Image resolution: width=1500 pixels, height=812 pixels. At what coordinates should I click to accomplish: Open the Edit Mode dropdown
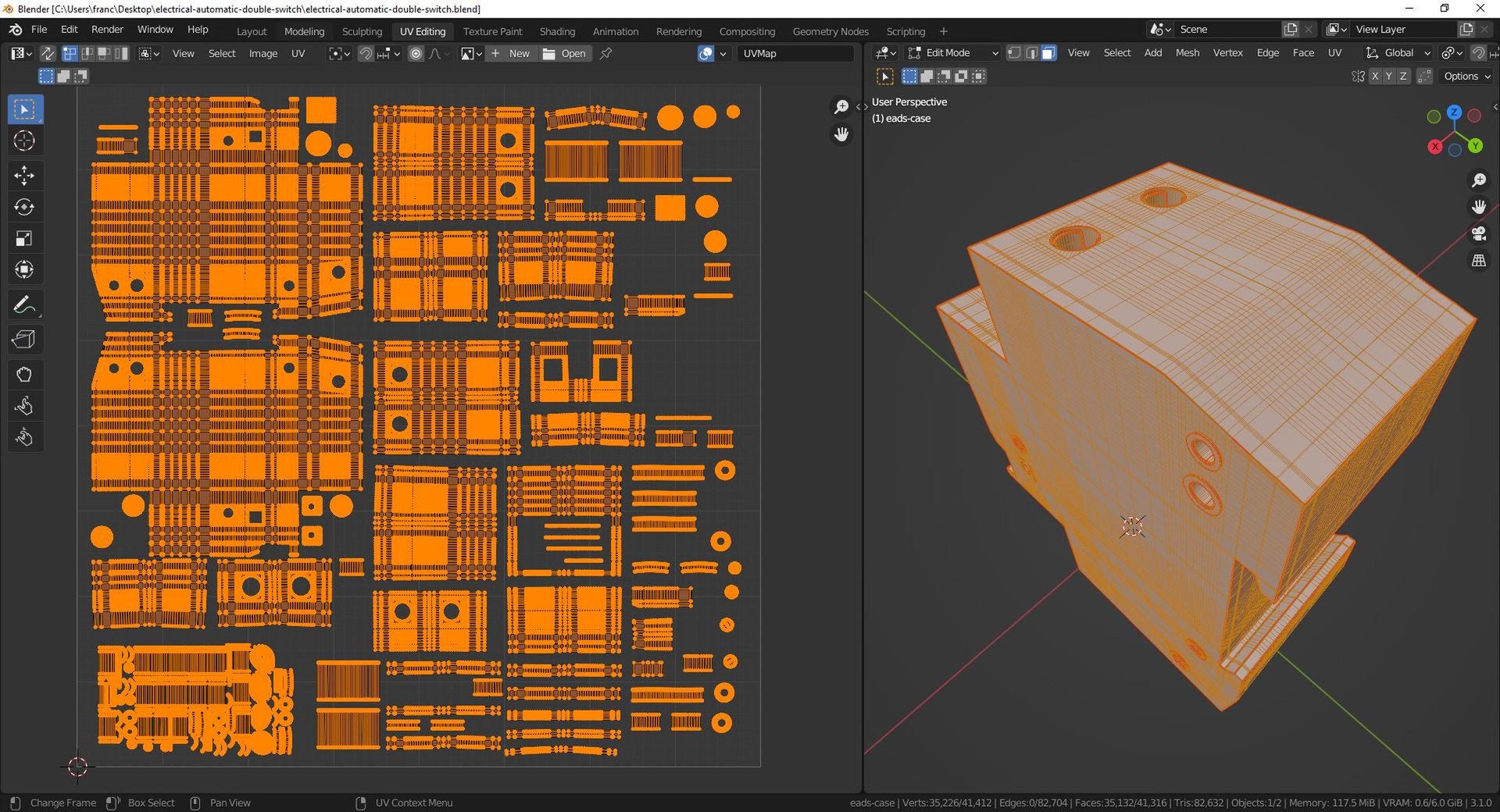pyautogui.click(x=953, y=53)
